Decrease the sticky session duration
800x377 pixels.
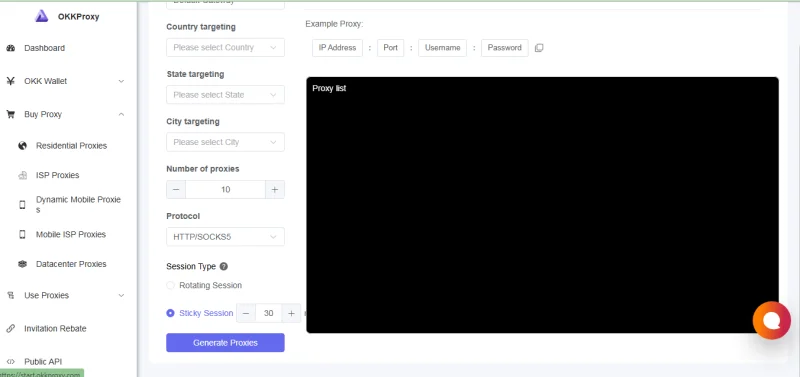point(246,313)
